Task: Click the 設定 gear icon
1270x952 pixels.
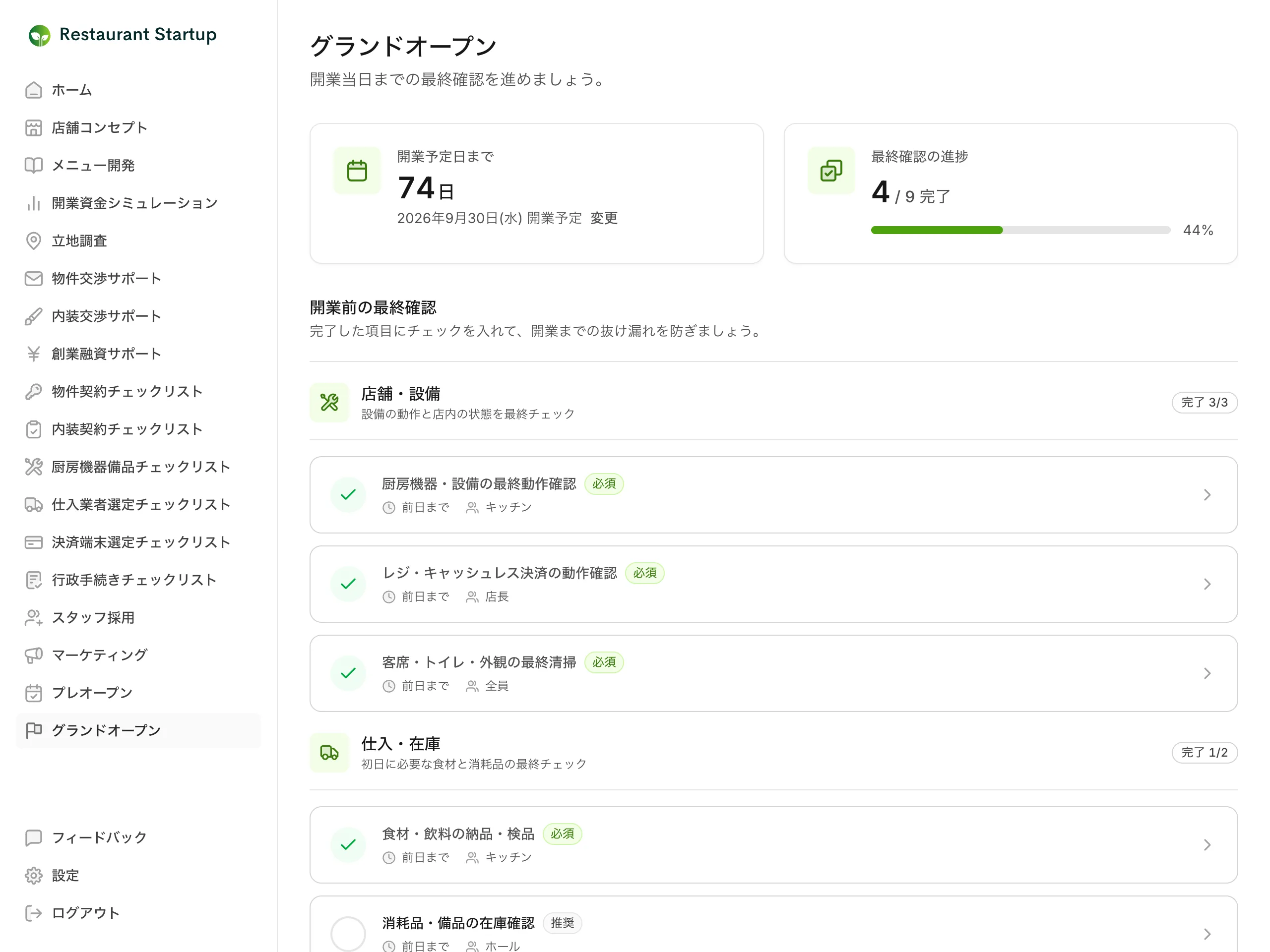Action: 33,876
